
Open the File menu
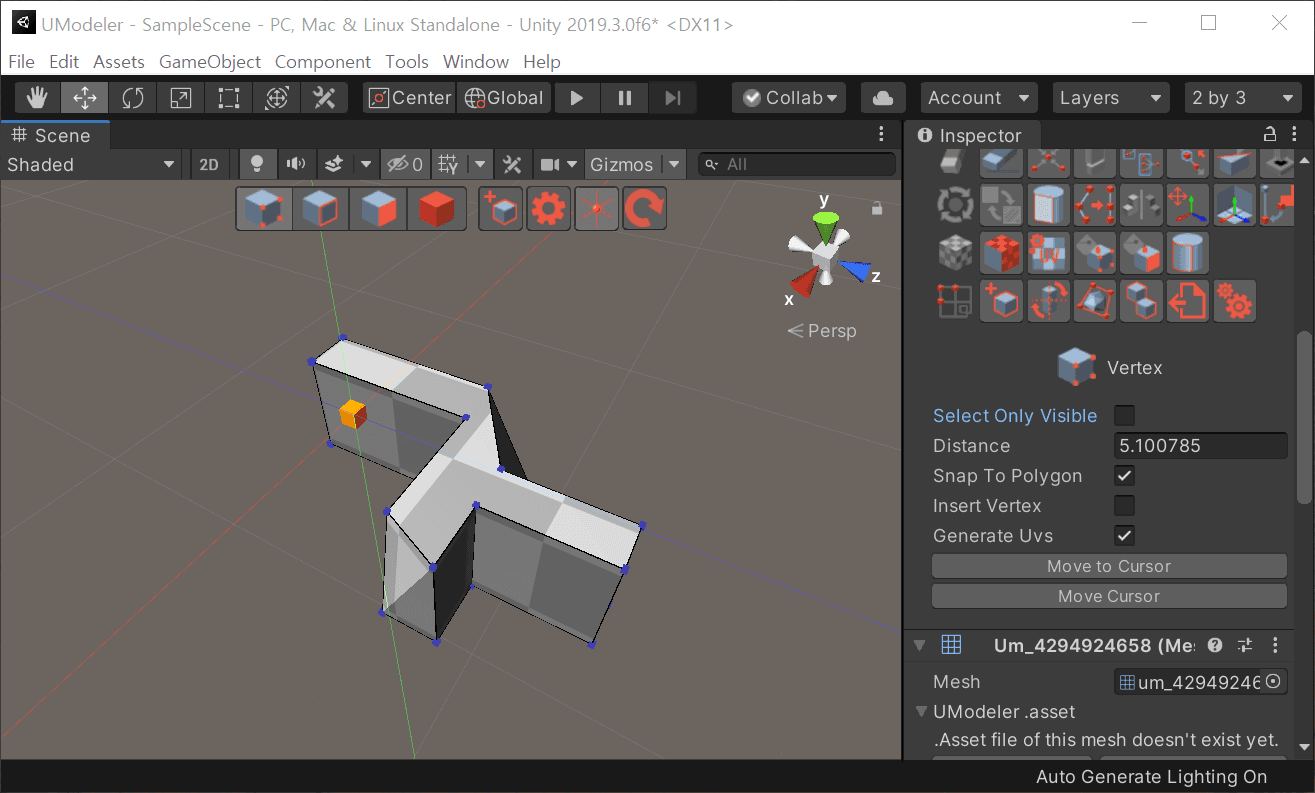pos(21,62)
